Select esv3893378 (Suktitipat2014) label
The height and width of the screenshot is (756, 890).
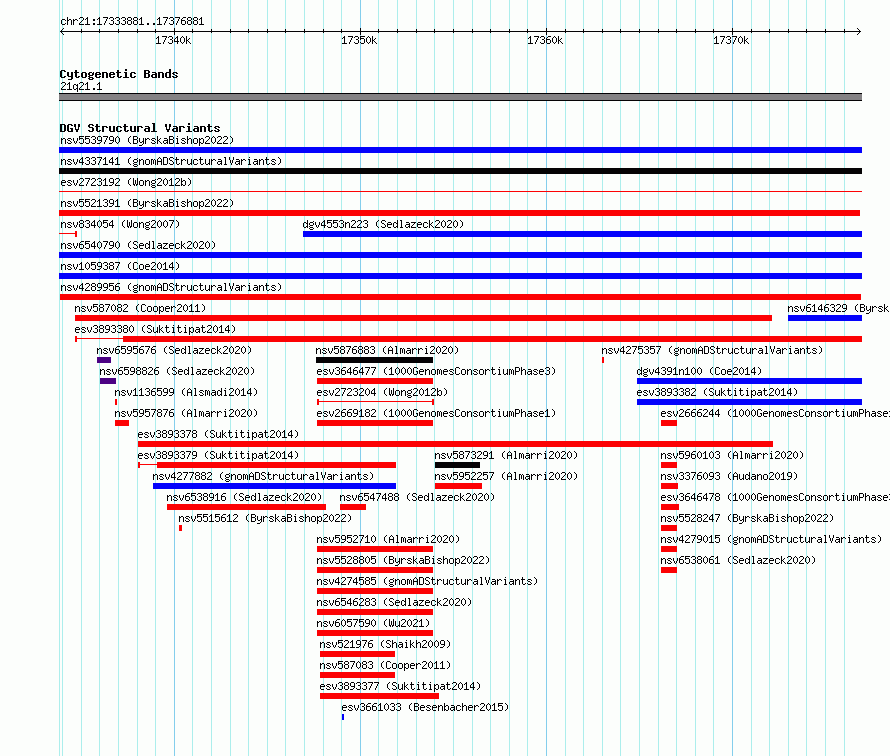pos(218,434)
